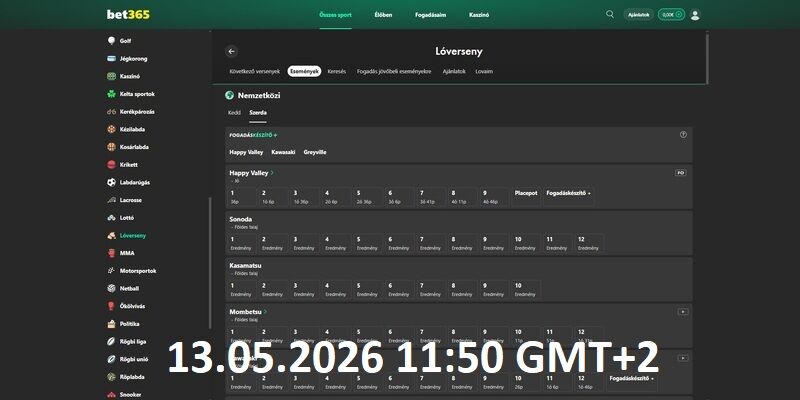Open the bet365 logo home link
The width and height of the screenshot is (800, 400).
click(x=128, y=15)
